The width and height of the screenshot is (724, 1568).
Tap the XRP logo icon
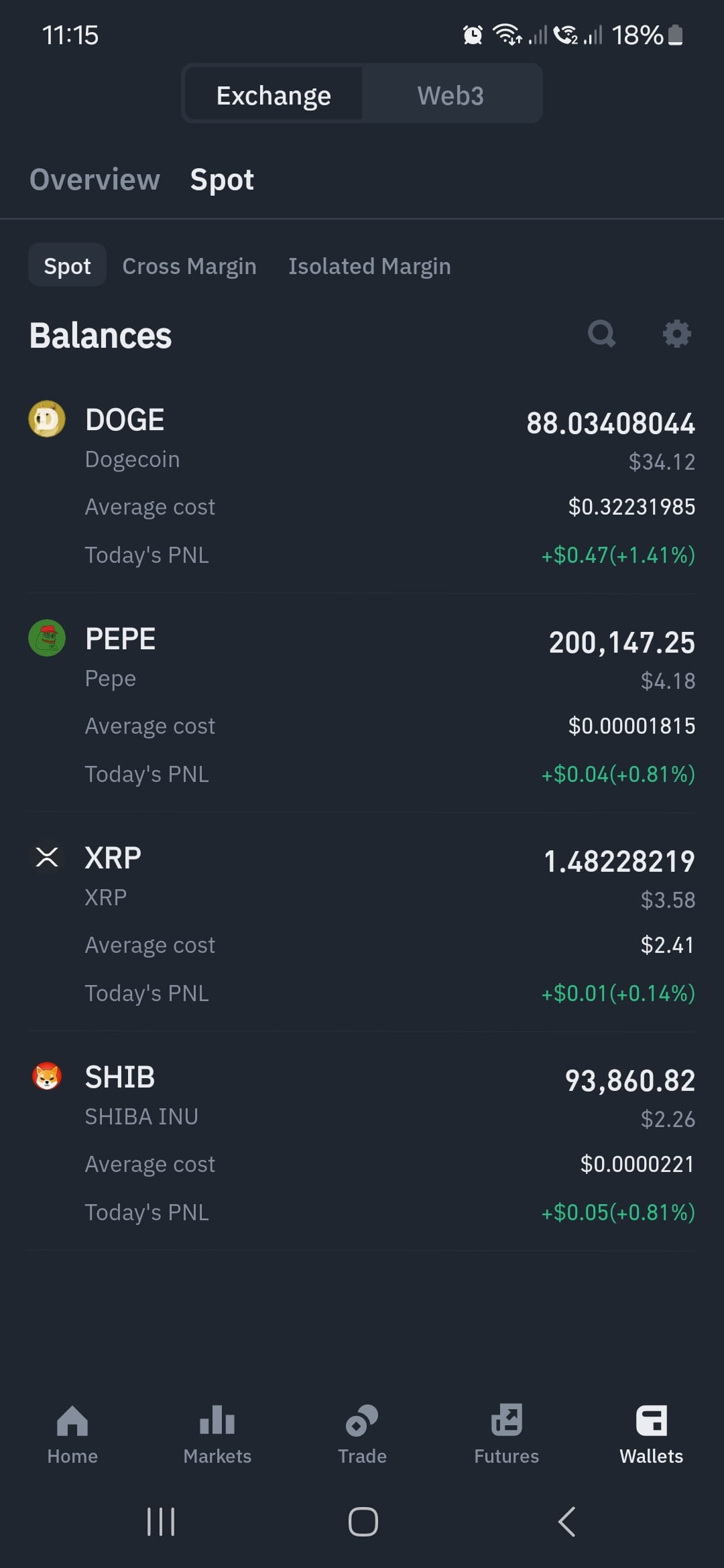pos(47,857)
